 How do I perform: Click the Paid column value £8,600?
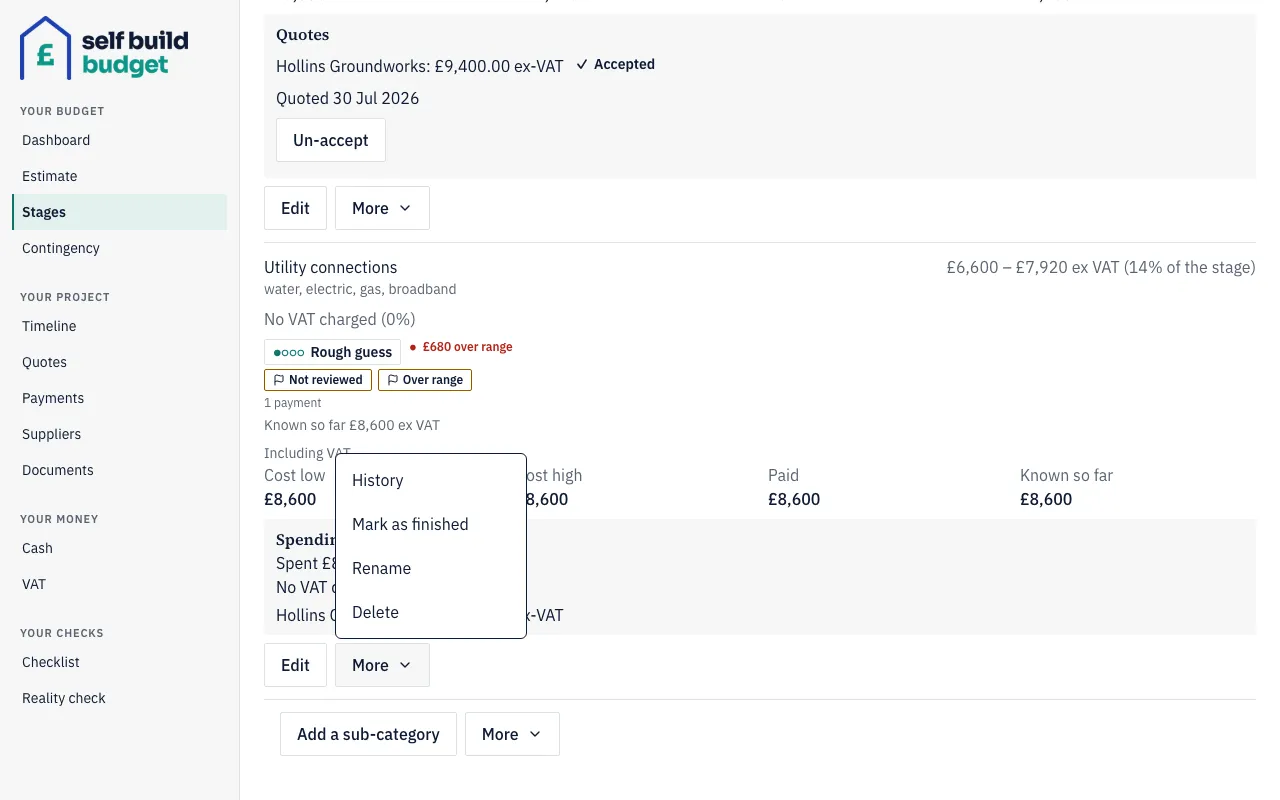tap(794, 499)
